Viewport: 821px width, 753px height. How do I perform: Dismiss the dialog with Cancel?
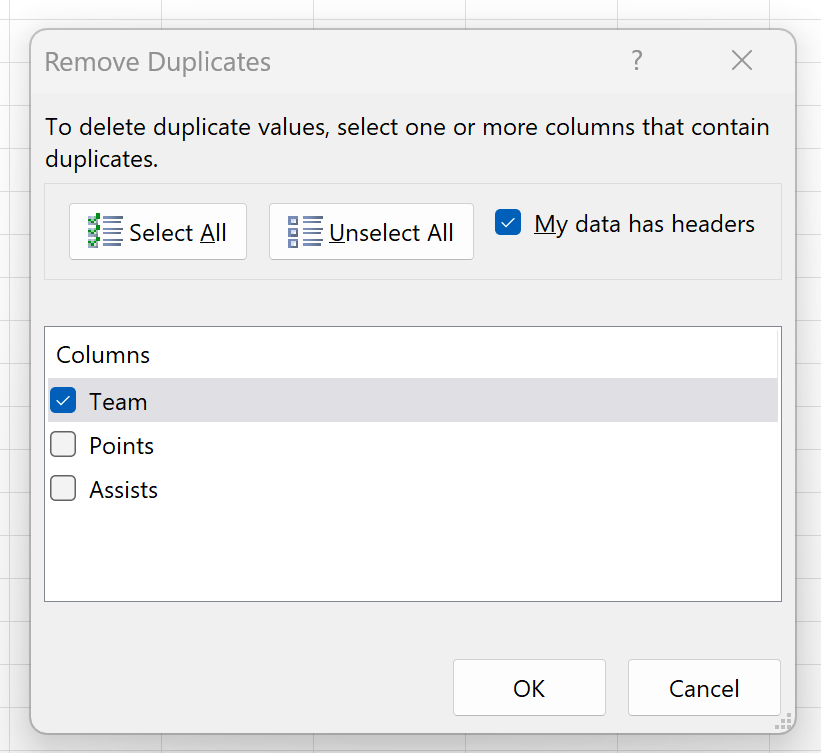704,688
